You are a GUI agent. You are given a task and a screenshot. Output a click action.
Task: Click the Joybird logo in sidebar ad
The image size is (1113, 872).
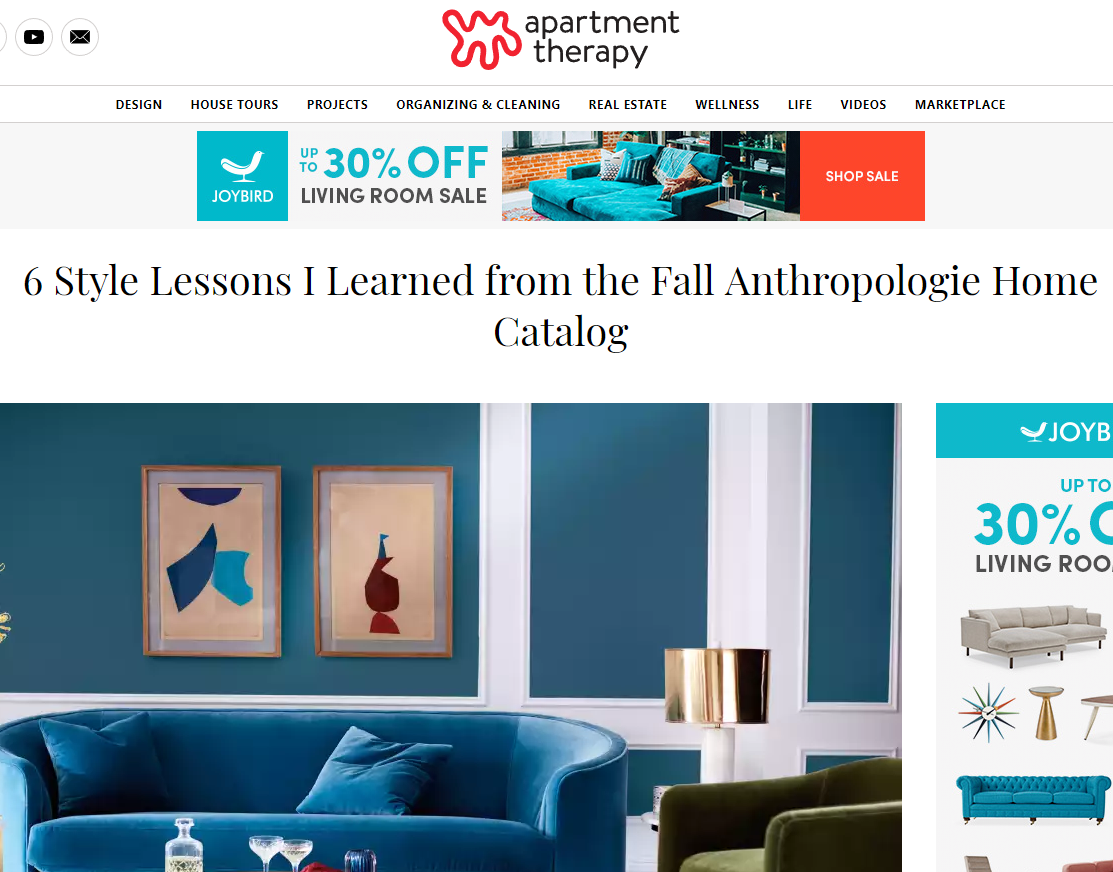(1065, 431)
